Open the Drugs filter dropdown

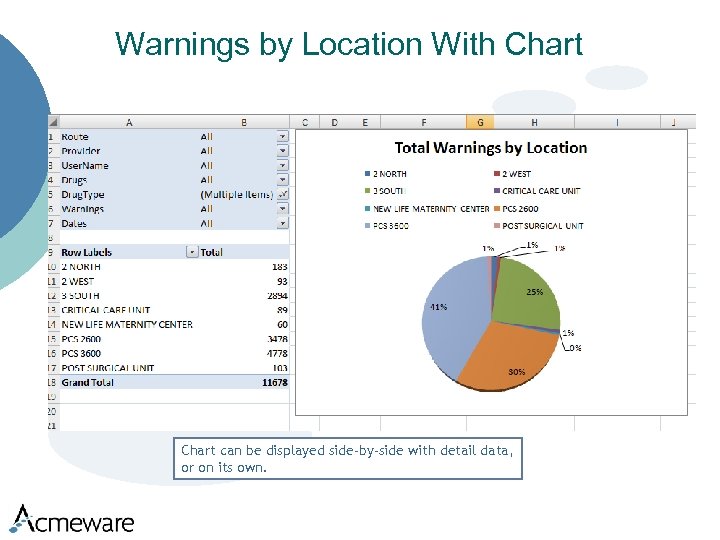click(x=282, y=180)
